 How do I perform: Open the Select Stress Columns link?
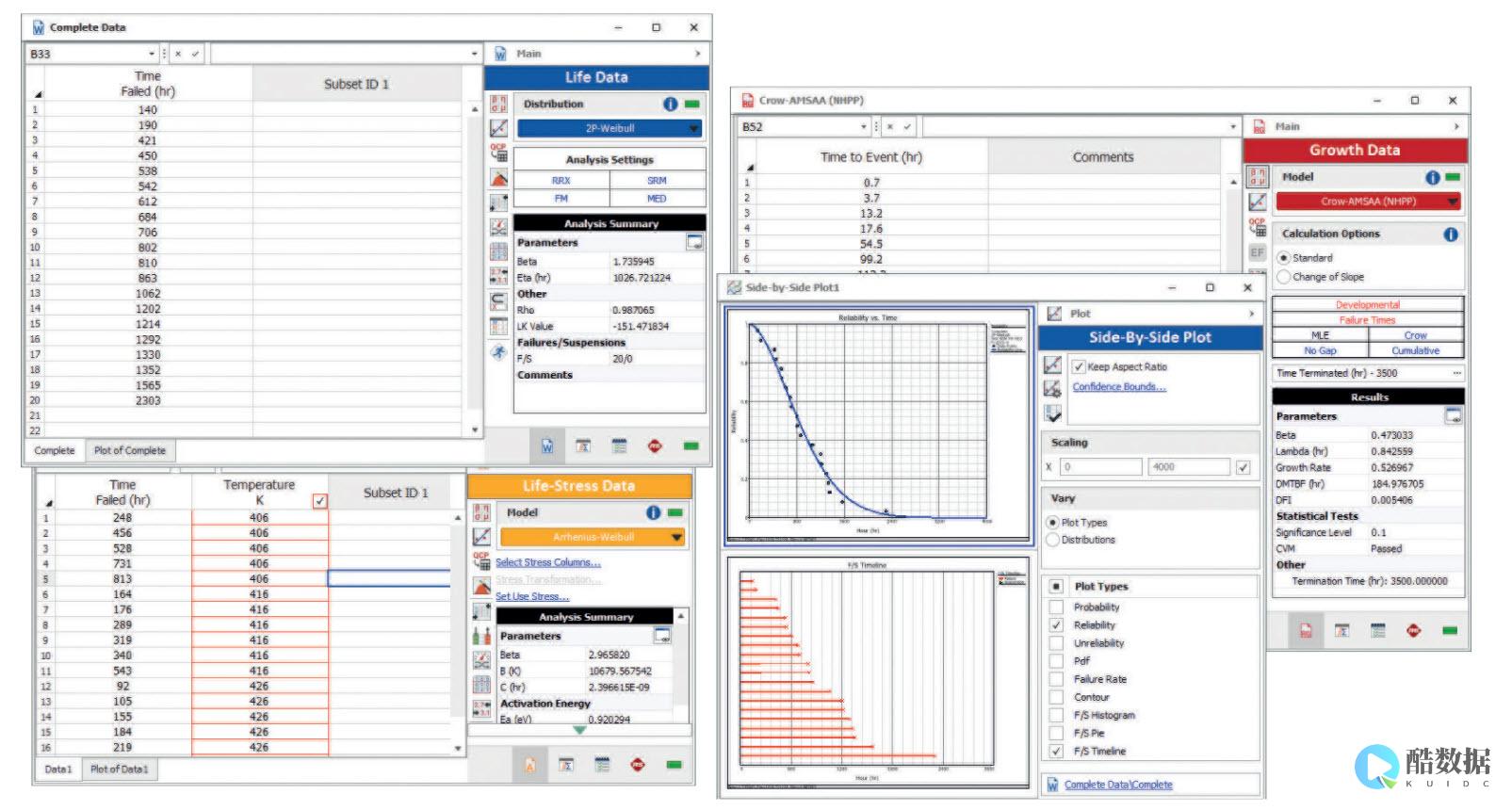[548, 563]
